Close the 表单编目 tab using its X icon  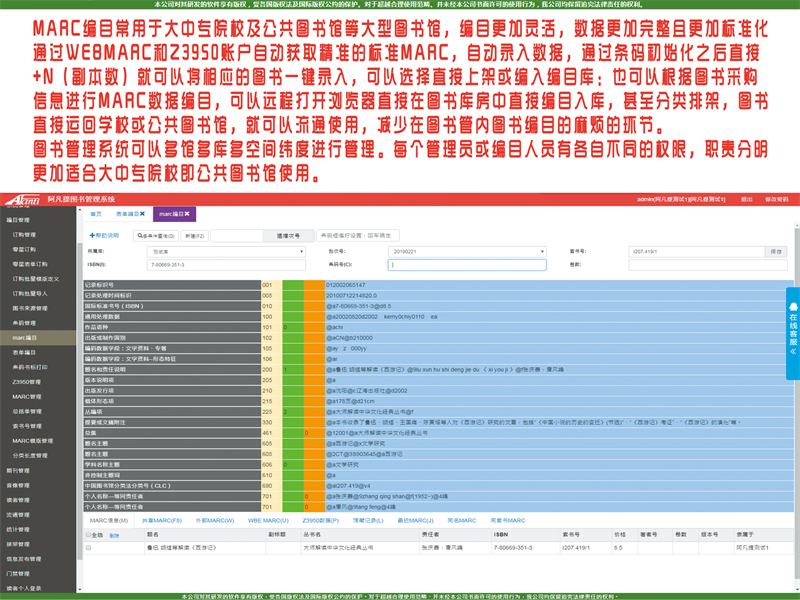(x=142, y=214)
